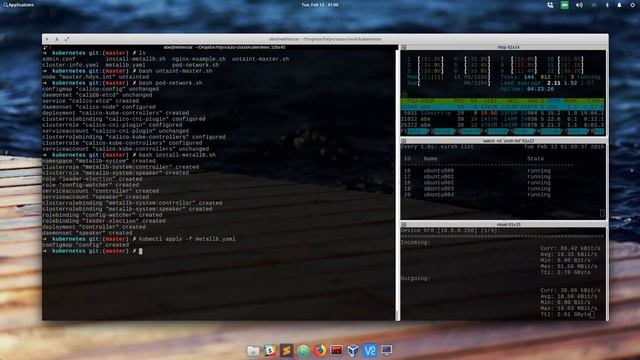Click 'configmap "config" created' output line
640x360 pixels.
pyautogui.click(x=85, y=245)
